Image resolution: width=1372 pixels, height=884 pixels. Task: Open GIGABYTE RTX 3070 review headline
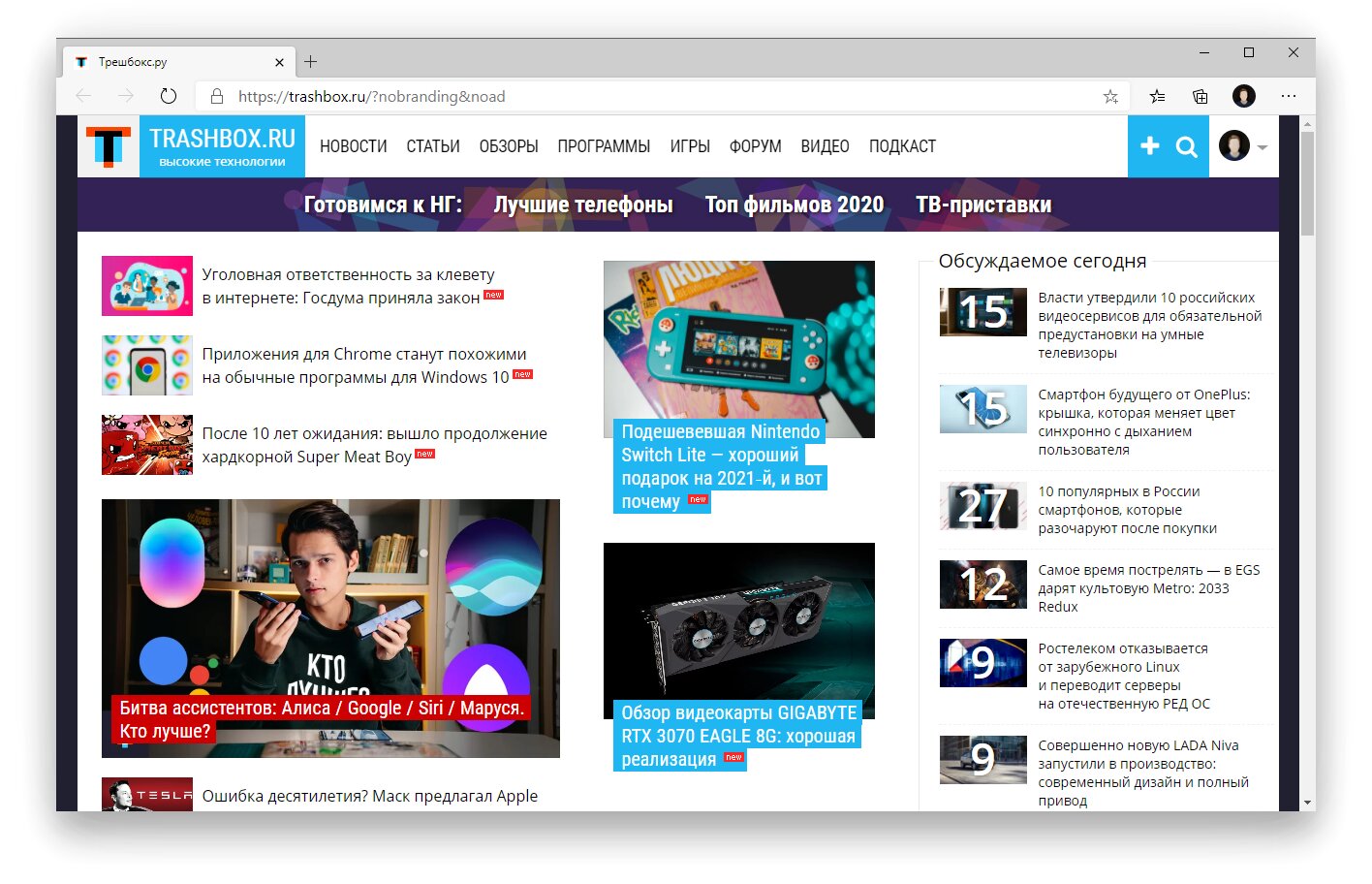pyautogui.click(x=738, y=736)
